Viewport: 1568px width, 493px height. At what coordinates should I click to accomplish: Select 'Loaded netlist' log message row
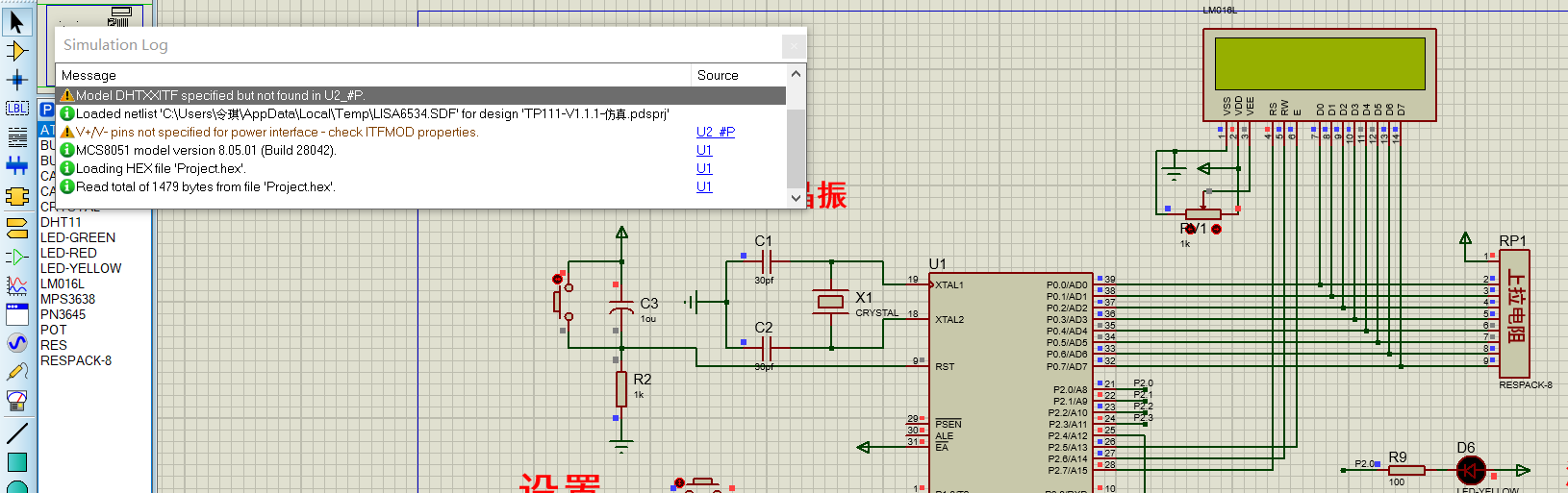coord(421,113)
